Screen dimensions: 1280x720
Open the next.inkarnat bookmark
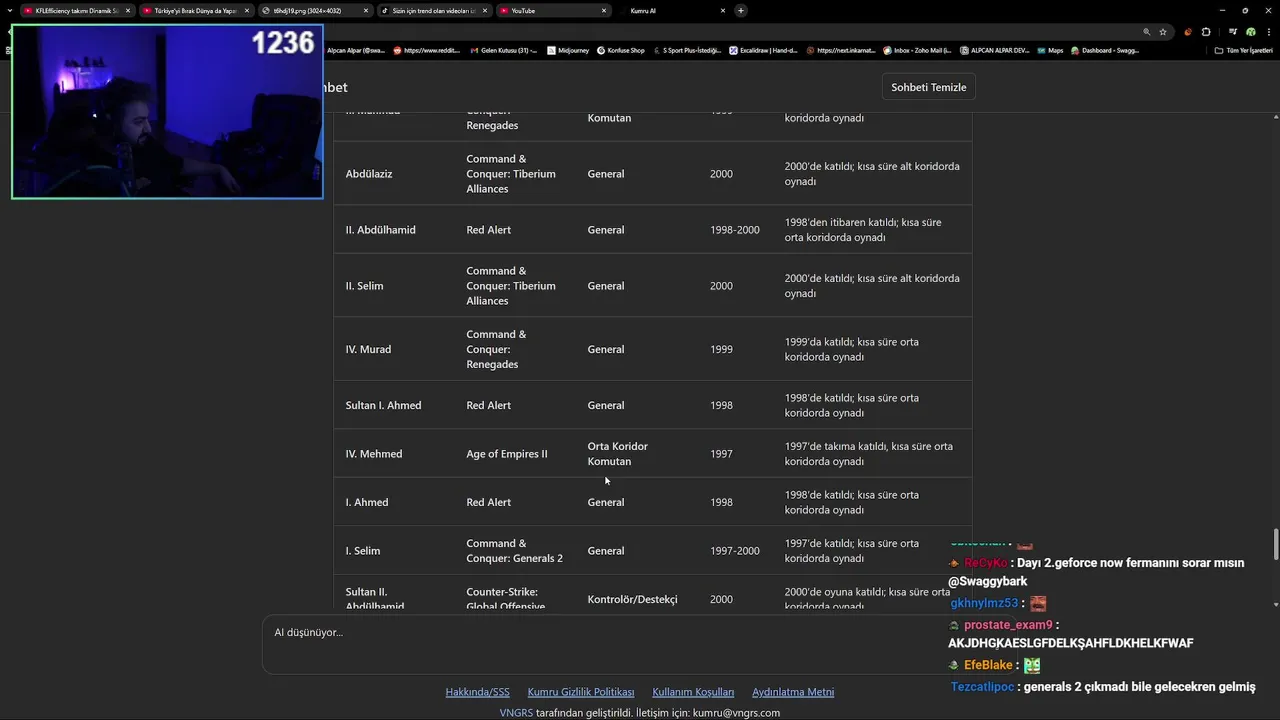pos(841,50)
